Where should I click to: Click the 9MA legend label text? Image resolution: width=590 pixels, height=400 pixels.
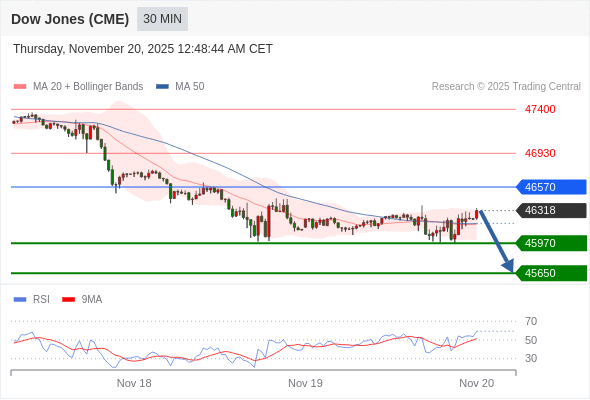tap(92, 300)
